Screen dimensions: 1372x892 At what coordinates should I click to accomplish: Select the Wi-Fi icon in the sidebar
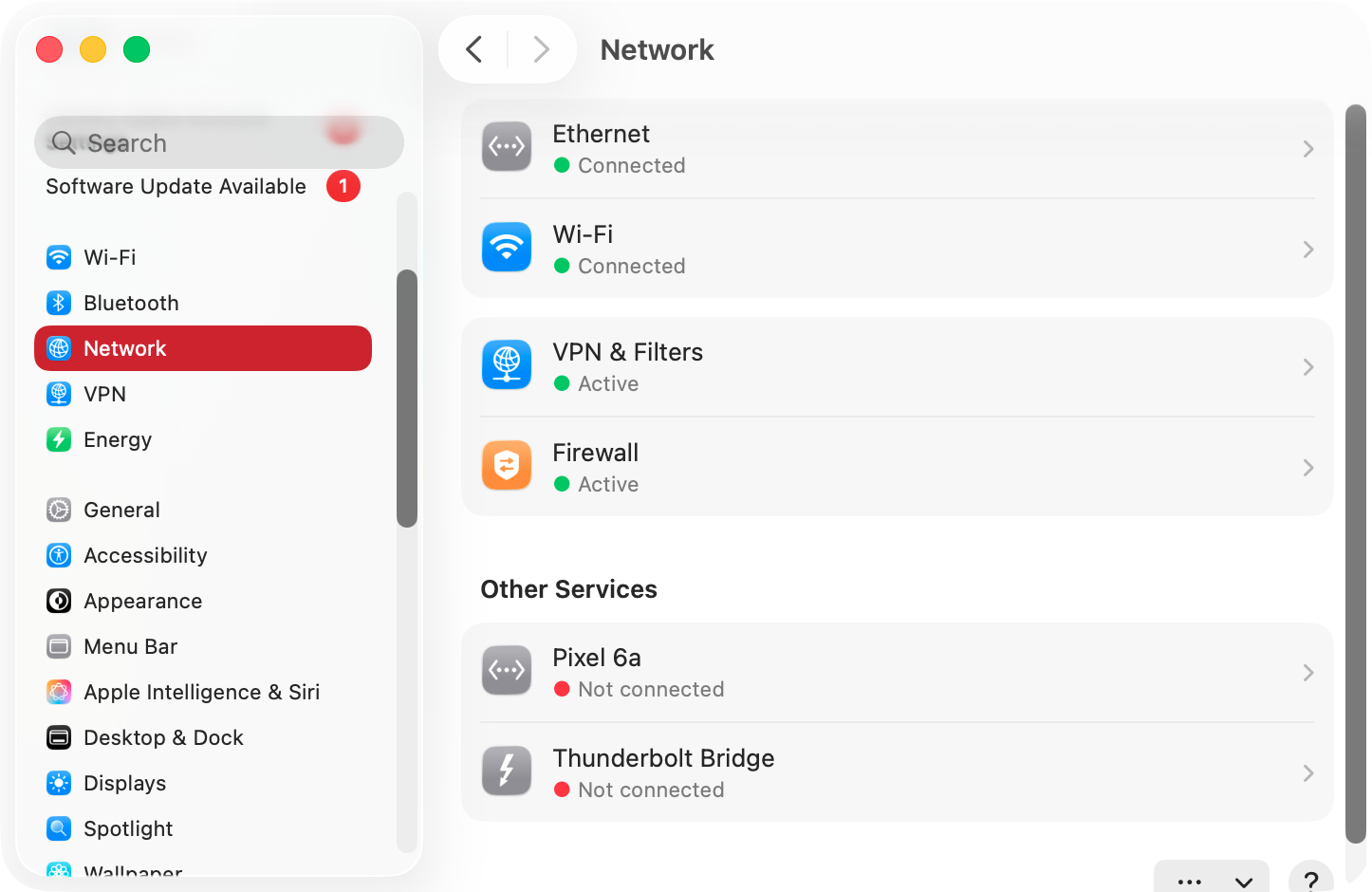pyautogui.click(x=59, y=257)
